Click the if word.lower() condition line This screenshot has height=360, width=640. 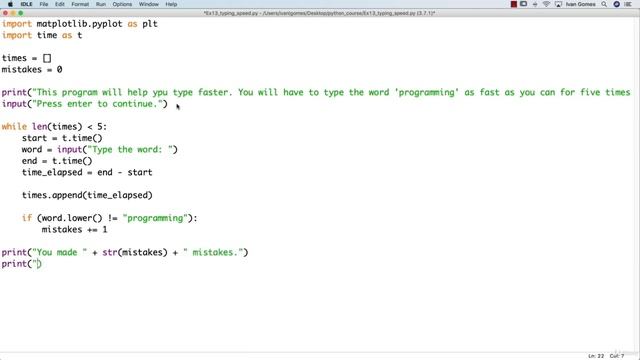coord(109,218)
